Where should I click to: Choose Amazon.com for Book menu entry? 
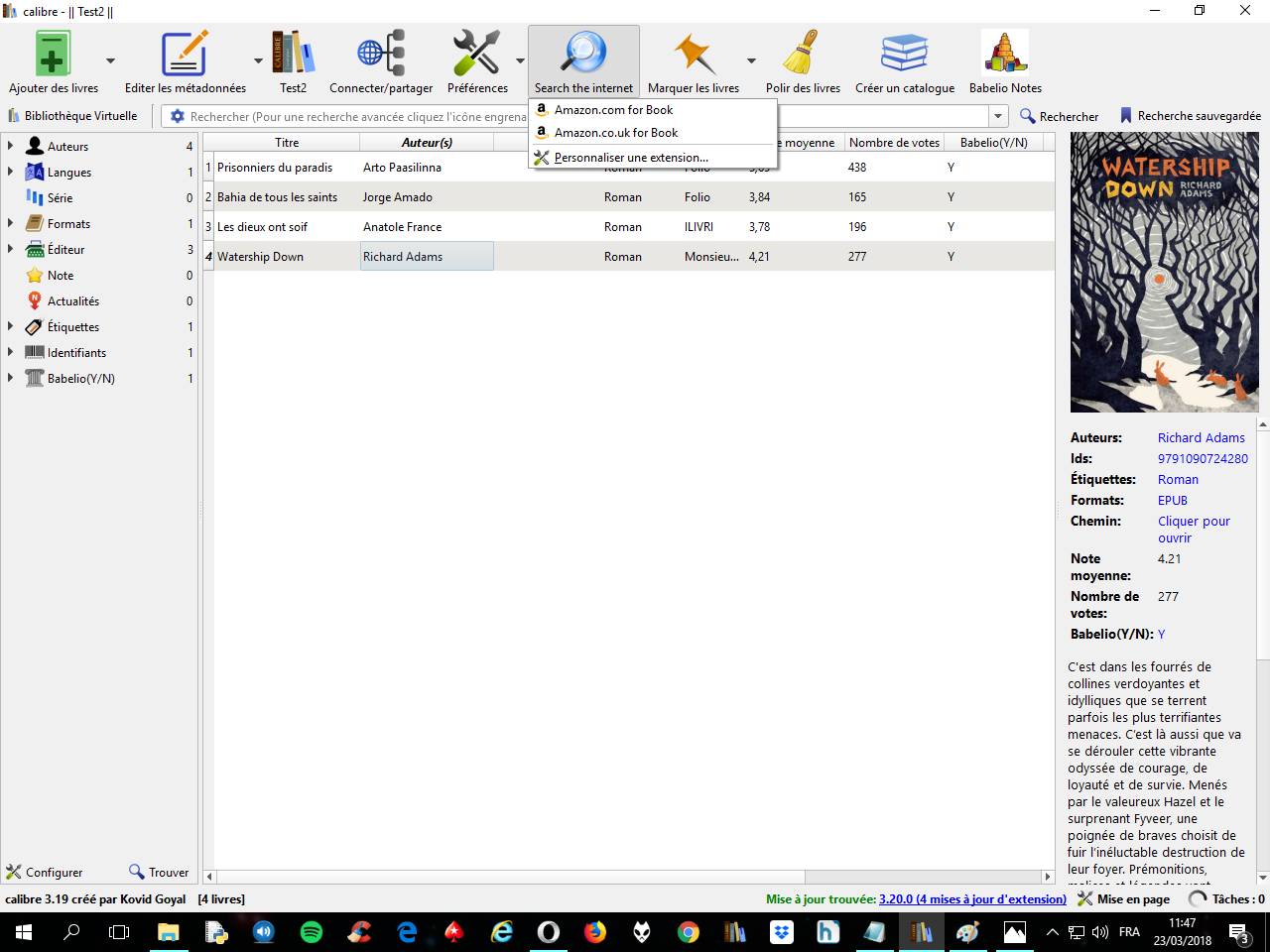pos(653,110)
